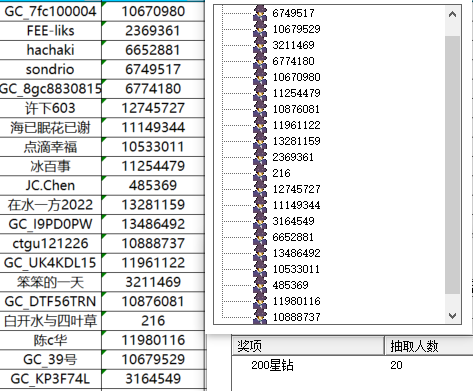Select spreadsheet cell ctgu121226

point(50,244)
